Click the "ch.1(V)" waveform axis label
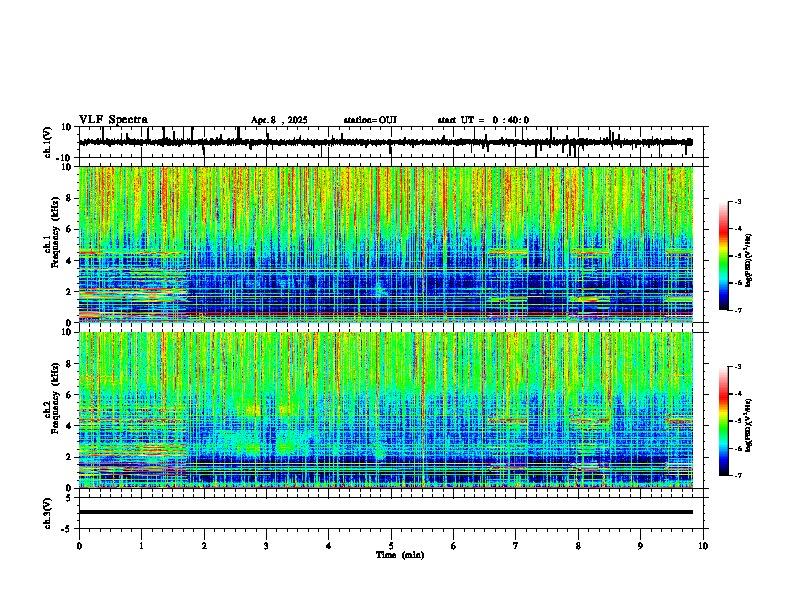 point(48,142)
